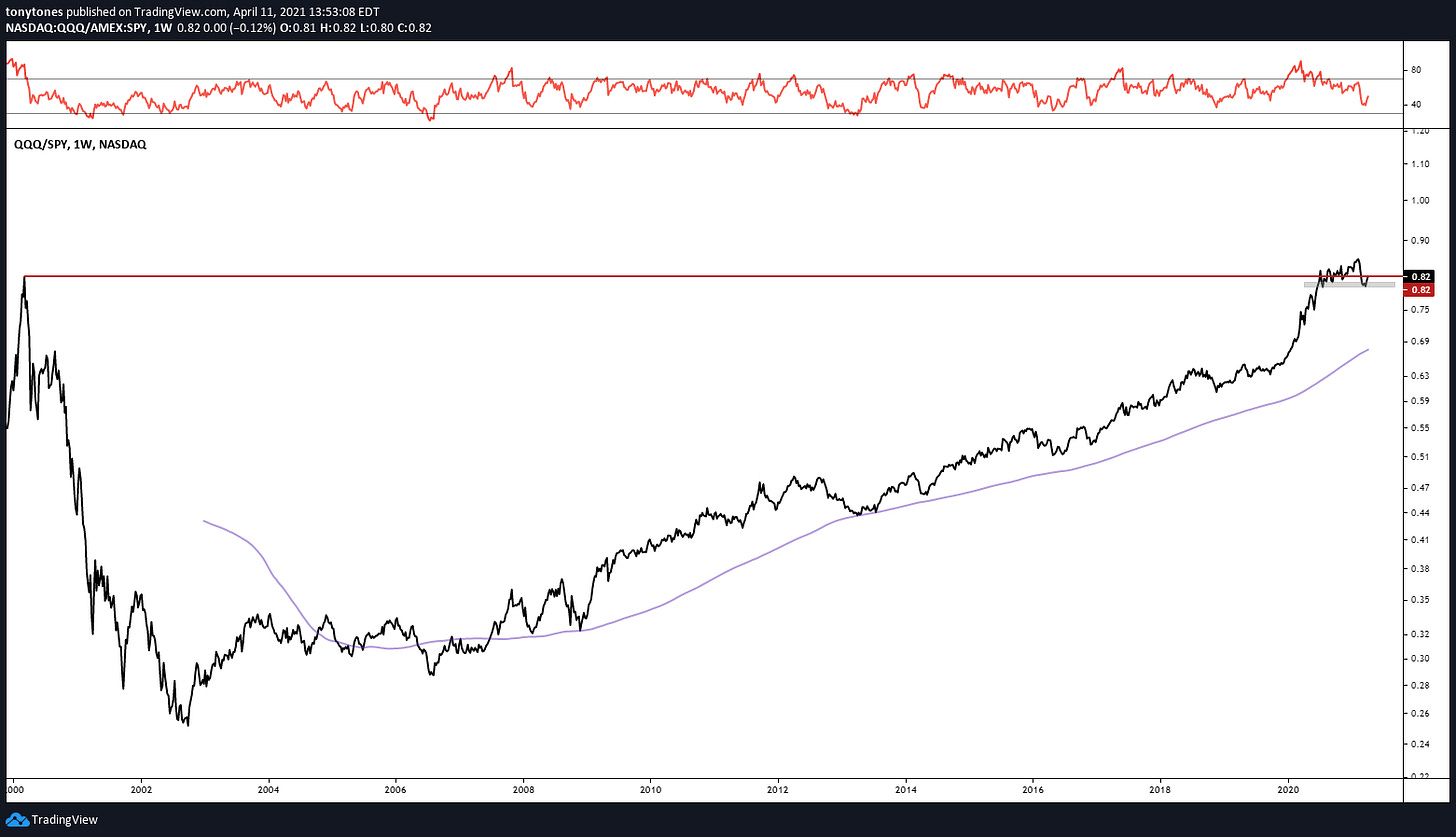1456x837 pixels.
Task: Click the price axis value 0.63
Action: pos(1419,376)
